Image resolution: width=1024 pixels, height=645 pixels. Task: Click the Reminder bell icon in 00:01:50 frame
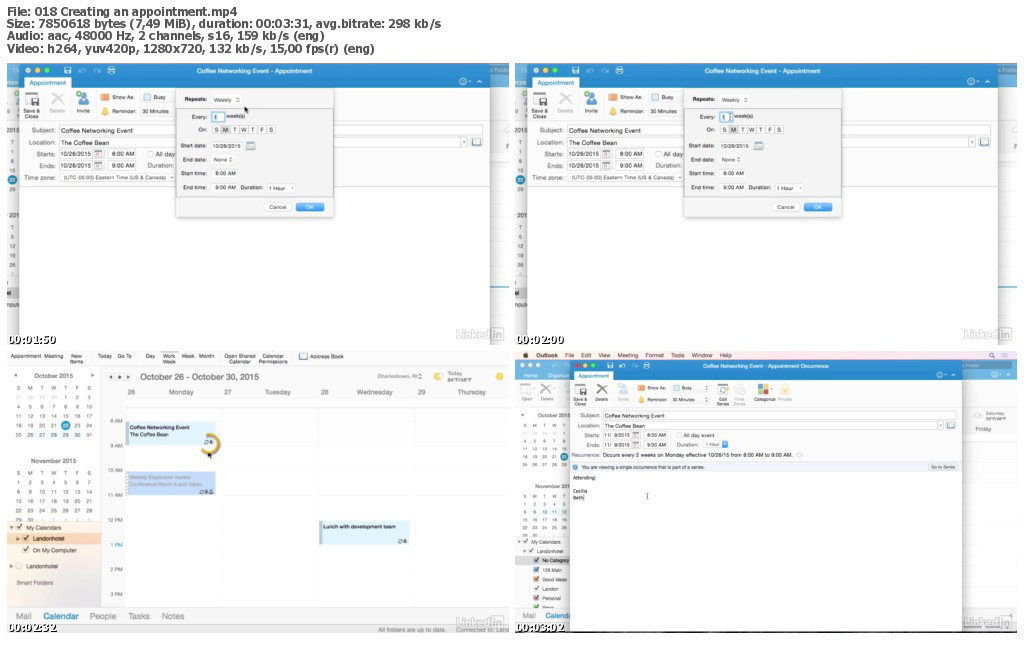pos(105,111)
